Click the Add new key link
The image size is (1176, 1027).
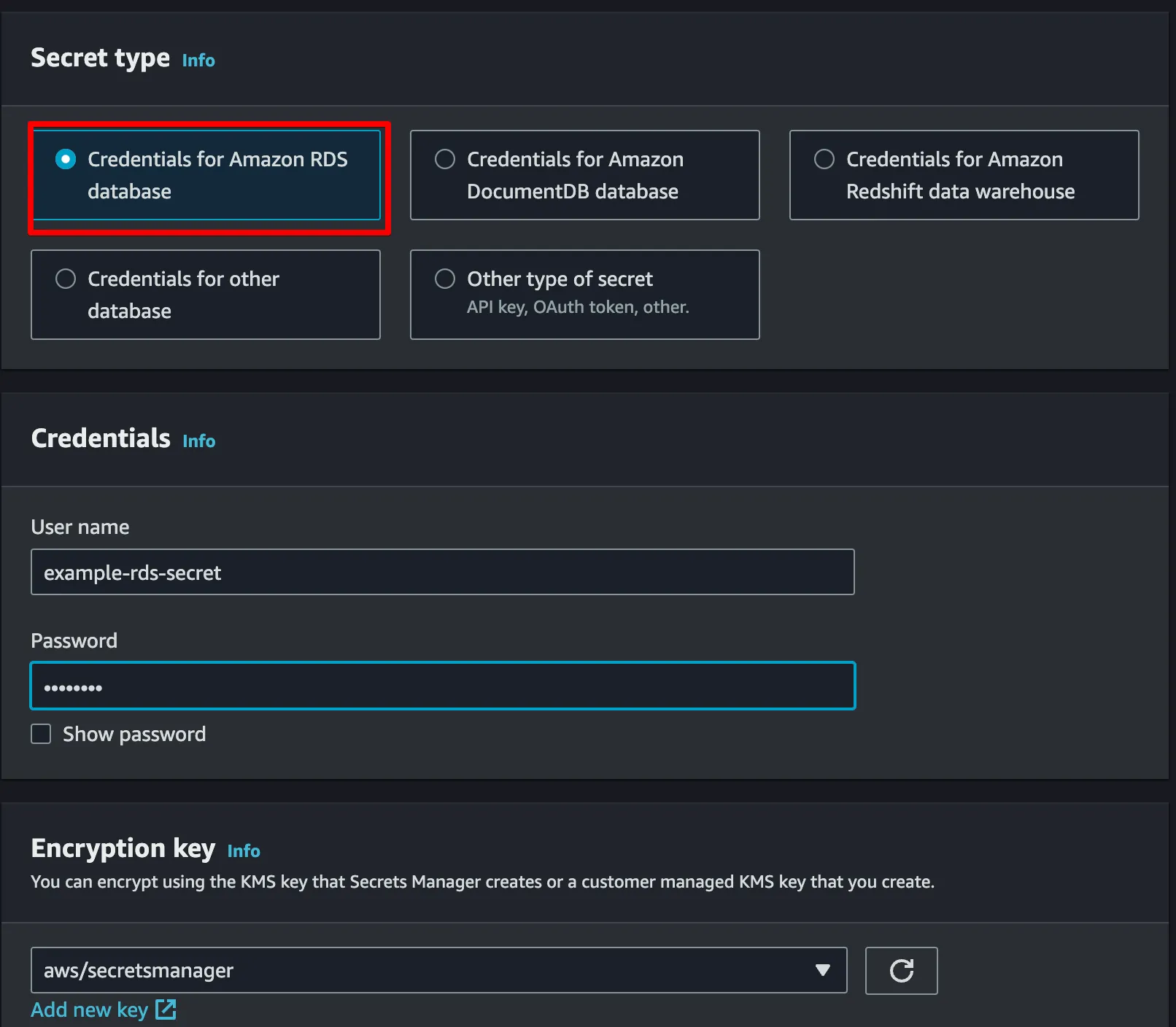tap(89, 1009)
